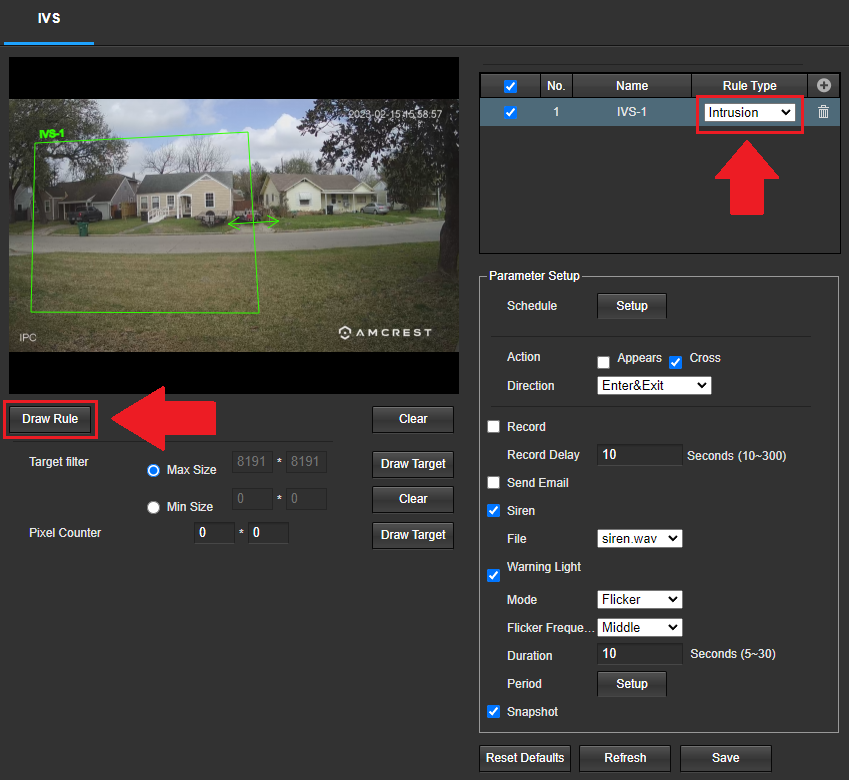This screenshot has height=780, width=849.
Task: Click the Refresh button
Action: click(625, 758)
